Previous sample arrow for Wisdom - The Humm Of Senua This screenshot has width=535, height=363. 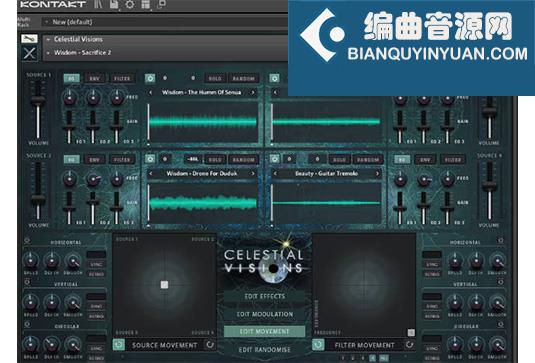pos(150,92)
